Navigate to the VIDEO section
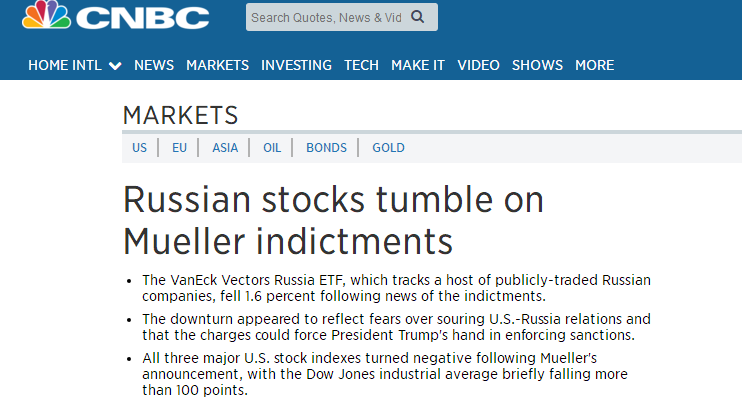742x407 pixels. (478, 65)
